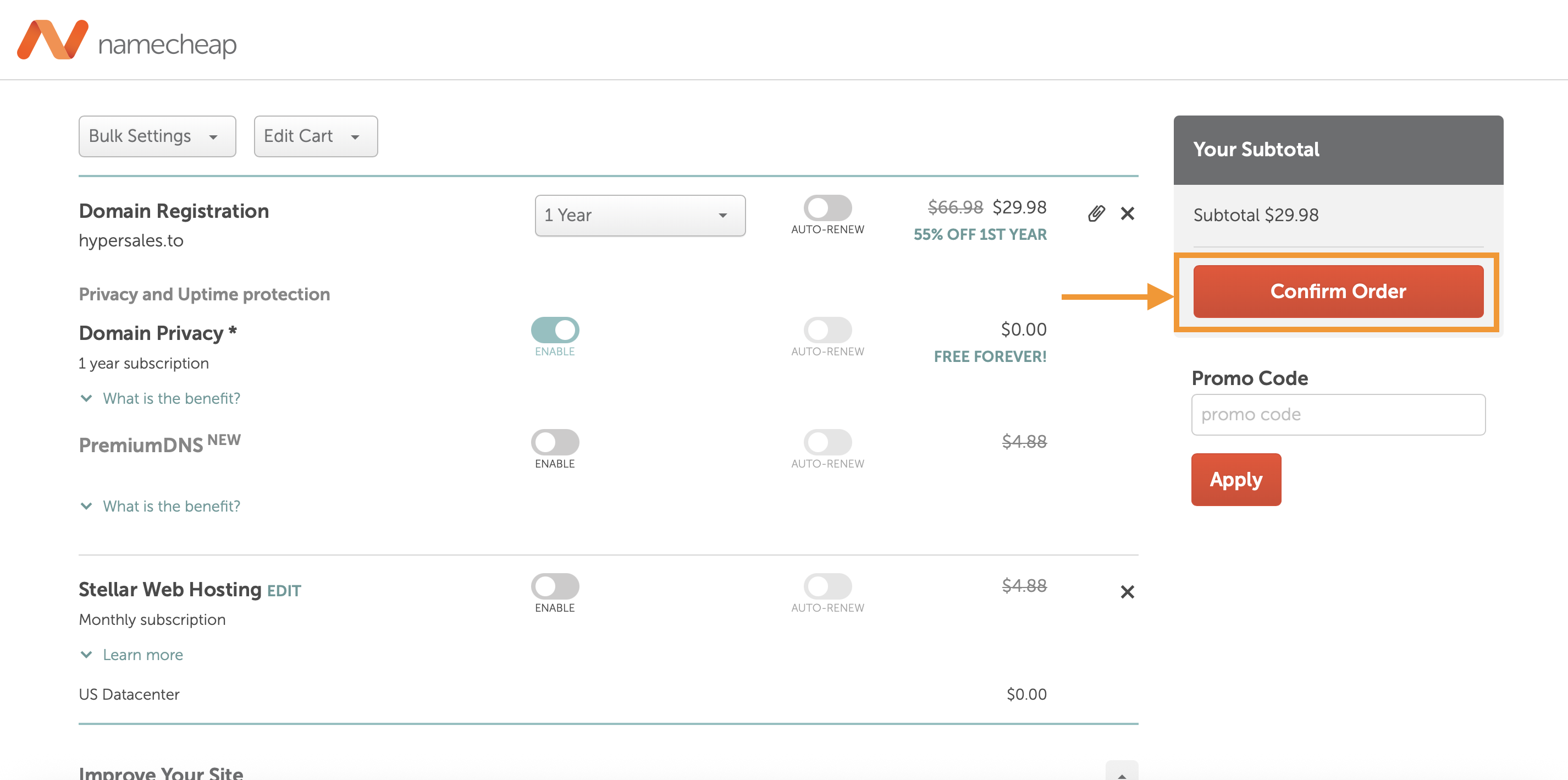
Task: Remove Stellar Web Hosting with X icon
Action: tap(1127, 592)
